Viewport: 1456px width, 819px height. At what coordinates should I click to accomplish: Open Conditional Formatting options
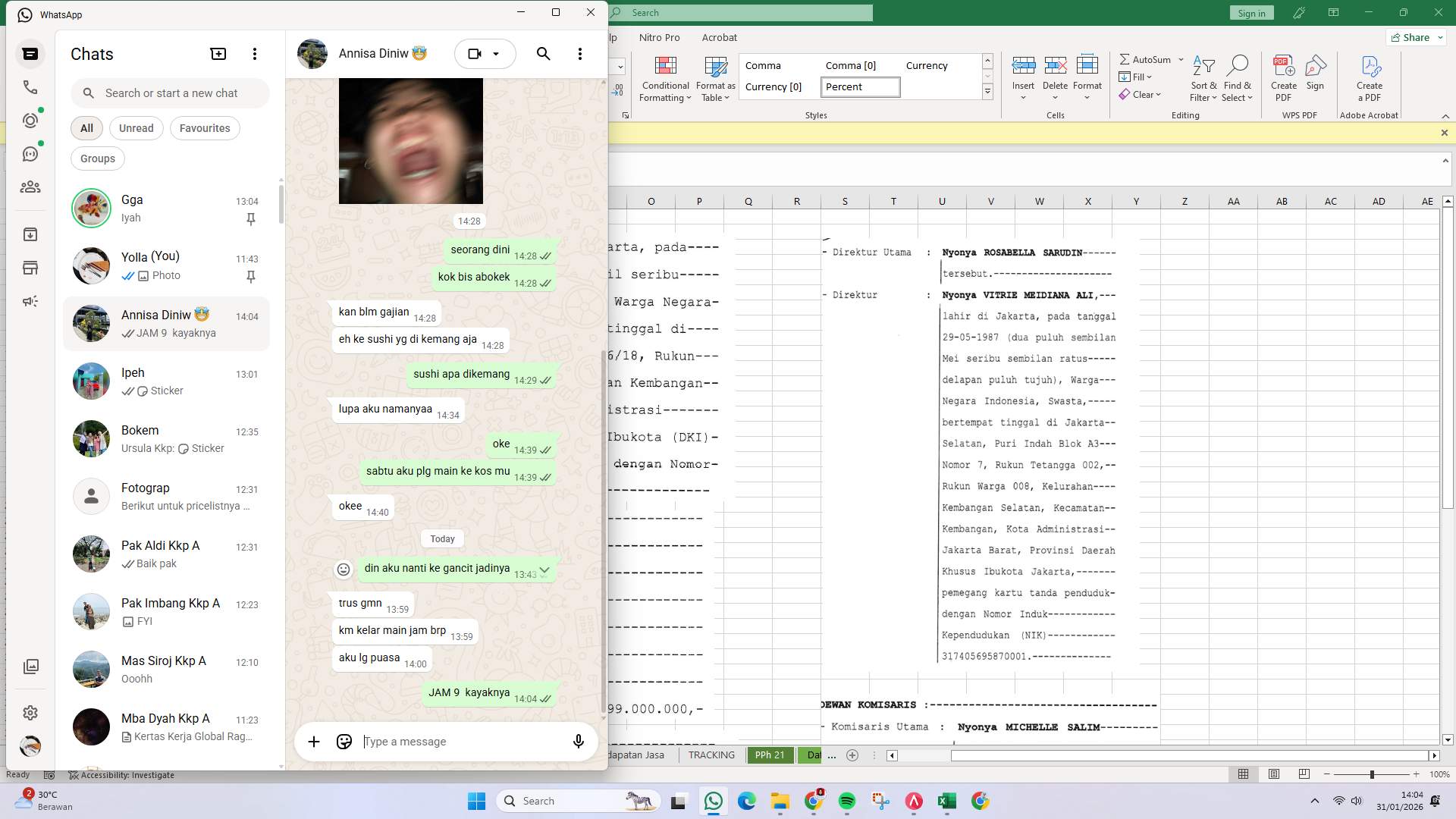tap(665, 78)
